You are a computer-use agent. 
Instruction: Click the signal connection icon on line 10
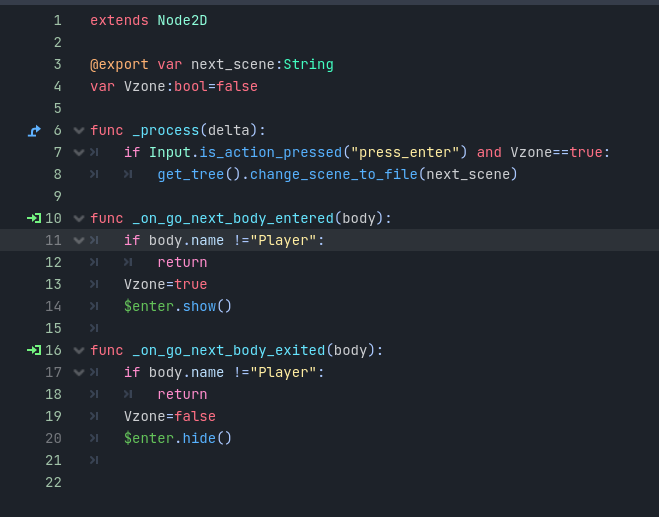click(34, 218)
